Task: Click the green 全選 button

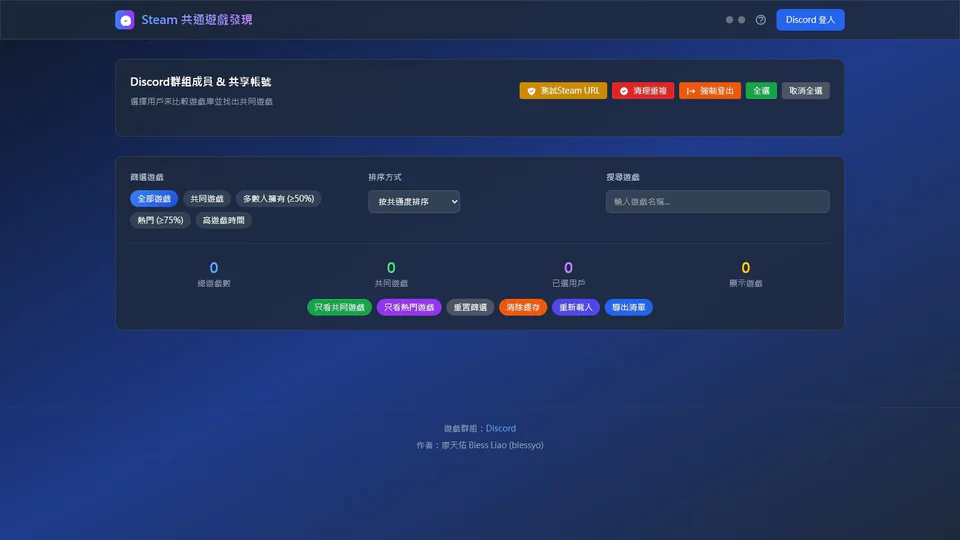Action: [x=761, y=91]
